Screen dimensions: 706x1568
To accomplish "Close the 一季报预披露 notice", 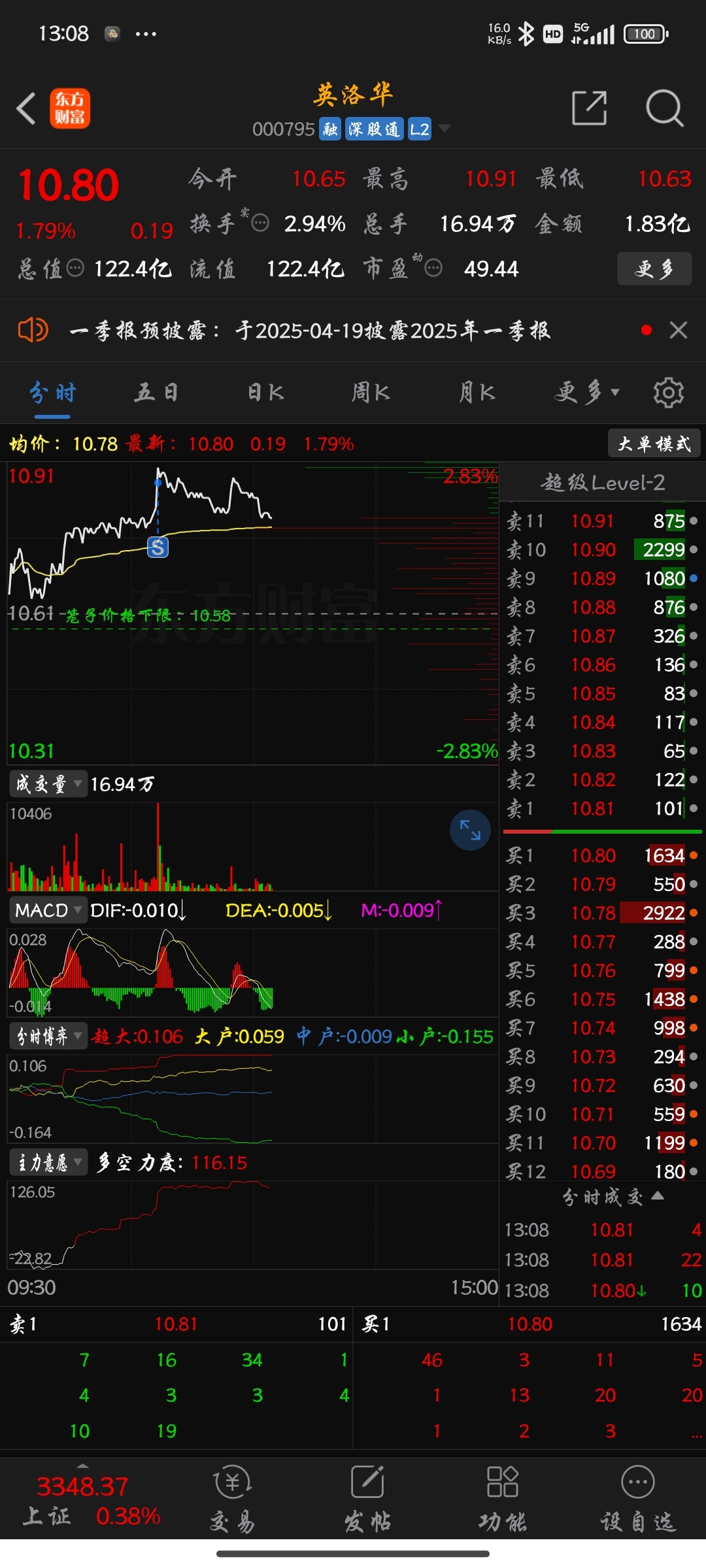I will click(679, 330).
